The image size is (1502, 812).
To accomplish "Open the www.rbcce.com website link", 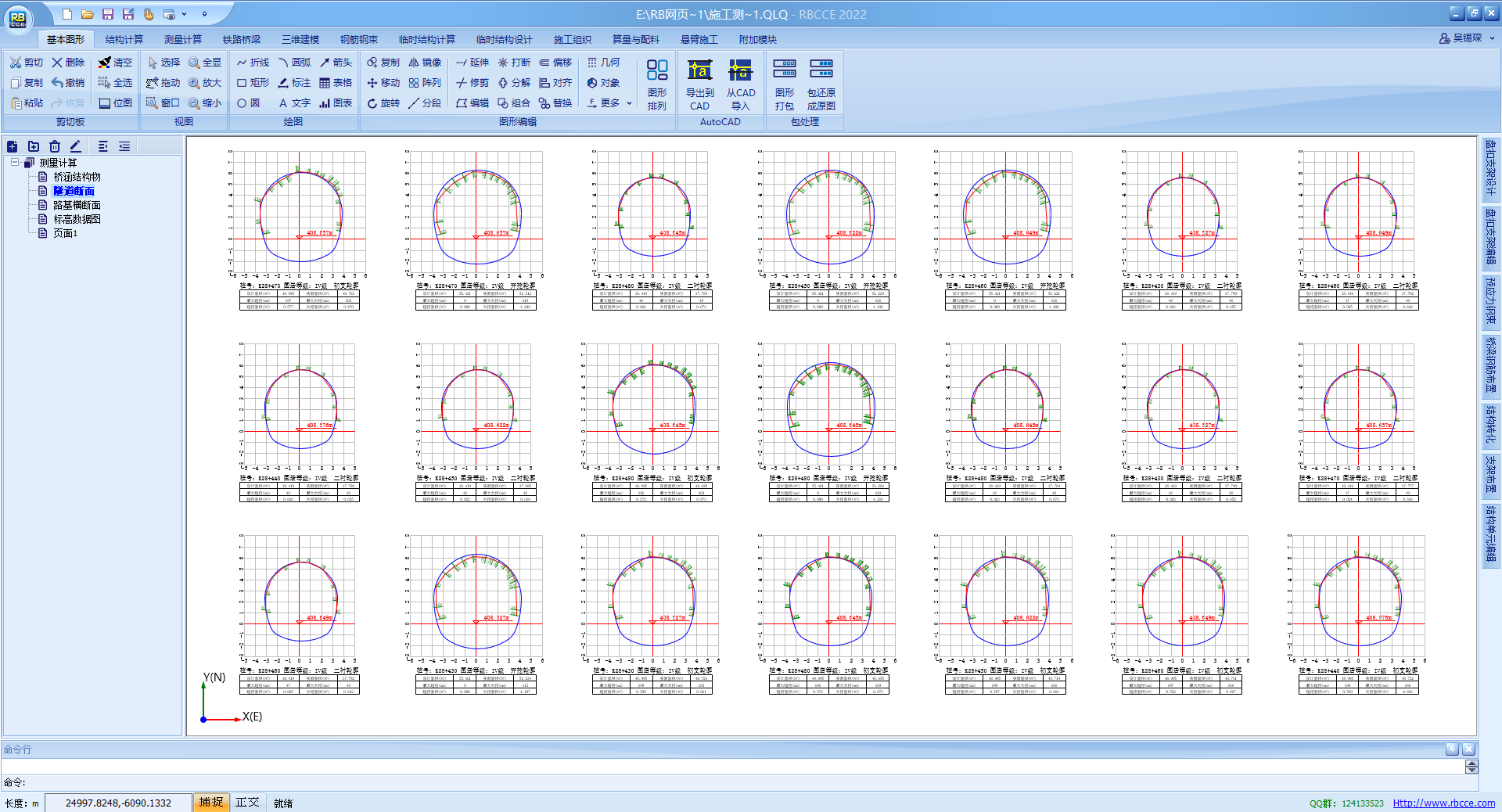I will tap(1443, 803).
